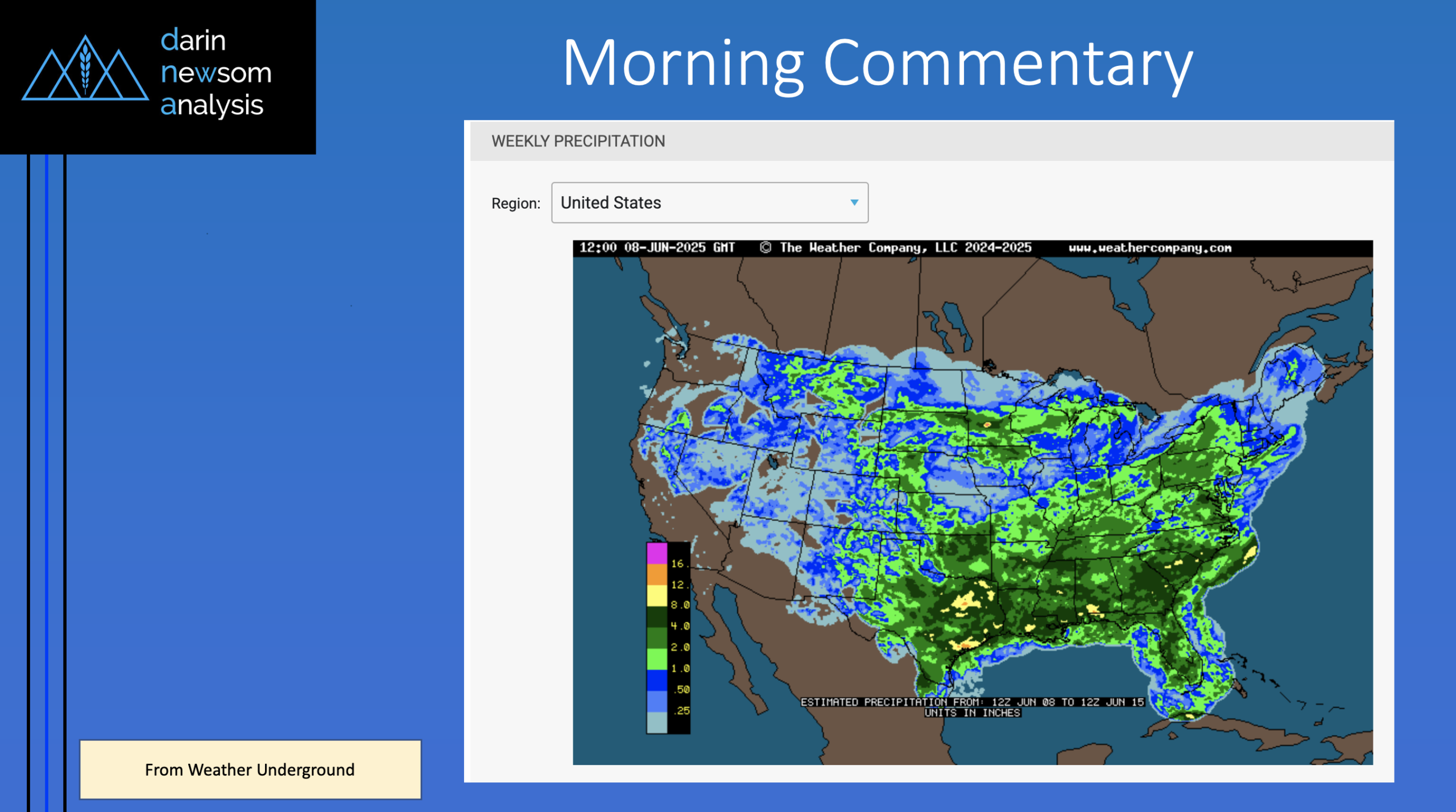The height and width of the screenshot is (812, 1456).
Task: Click the bright green 1.0 legend swatch
Action: (x=656, y=660)
